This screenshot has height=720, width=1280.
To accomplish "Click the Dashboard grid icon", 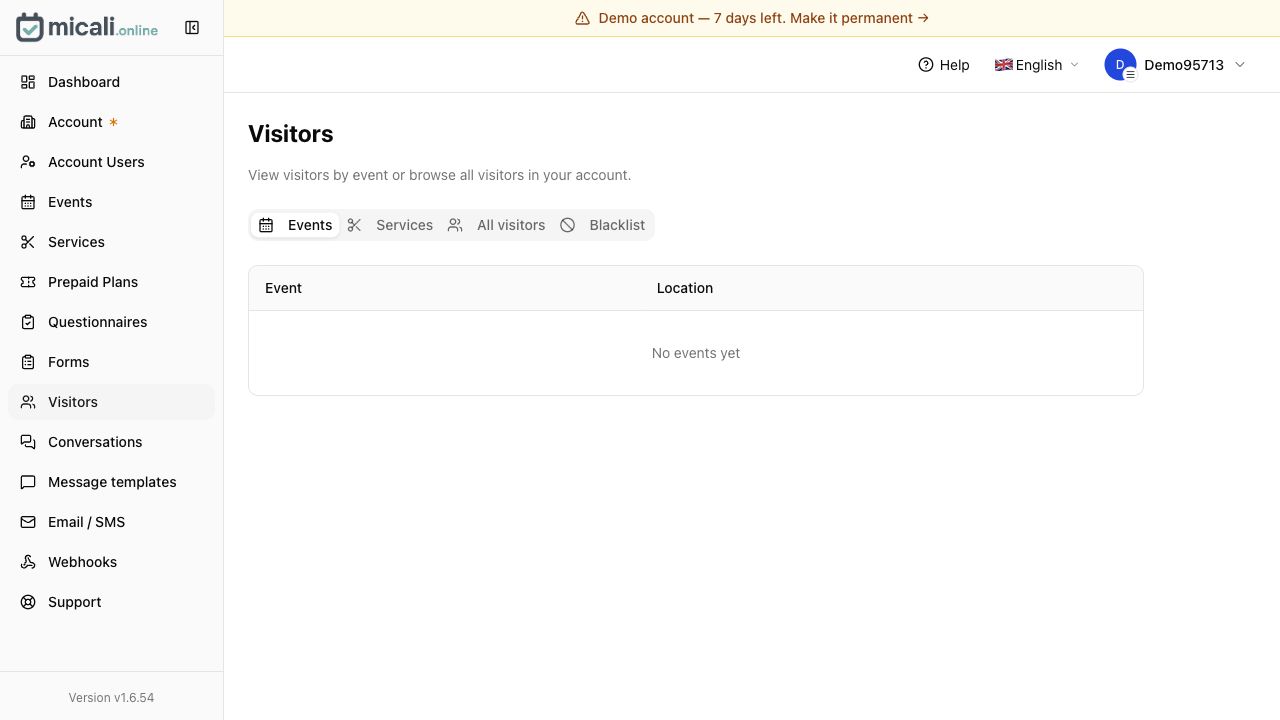I will tap(28, 82).
